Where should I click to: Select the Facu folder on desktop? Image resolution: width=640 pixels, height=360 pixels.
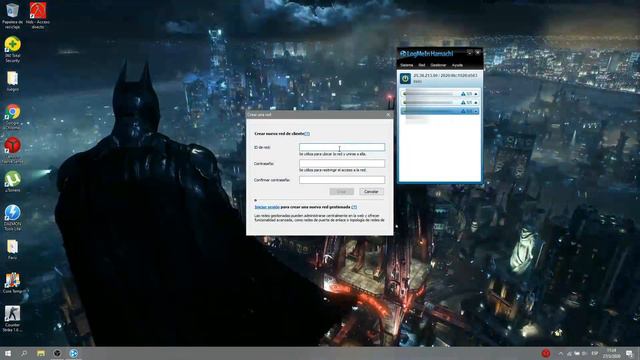click(x=12, y=250)
